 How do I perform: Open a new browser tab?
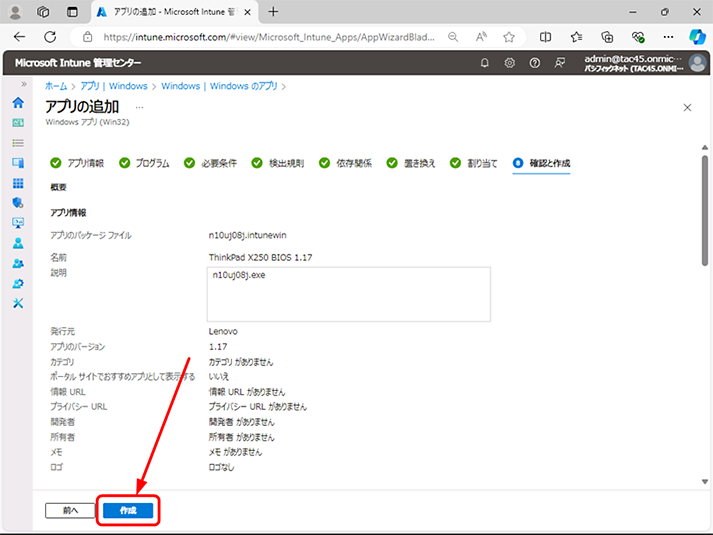[x=273, y=12]
